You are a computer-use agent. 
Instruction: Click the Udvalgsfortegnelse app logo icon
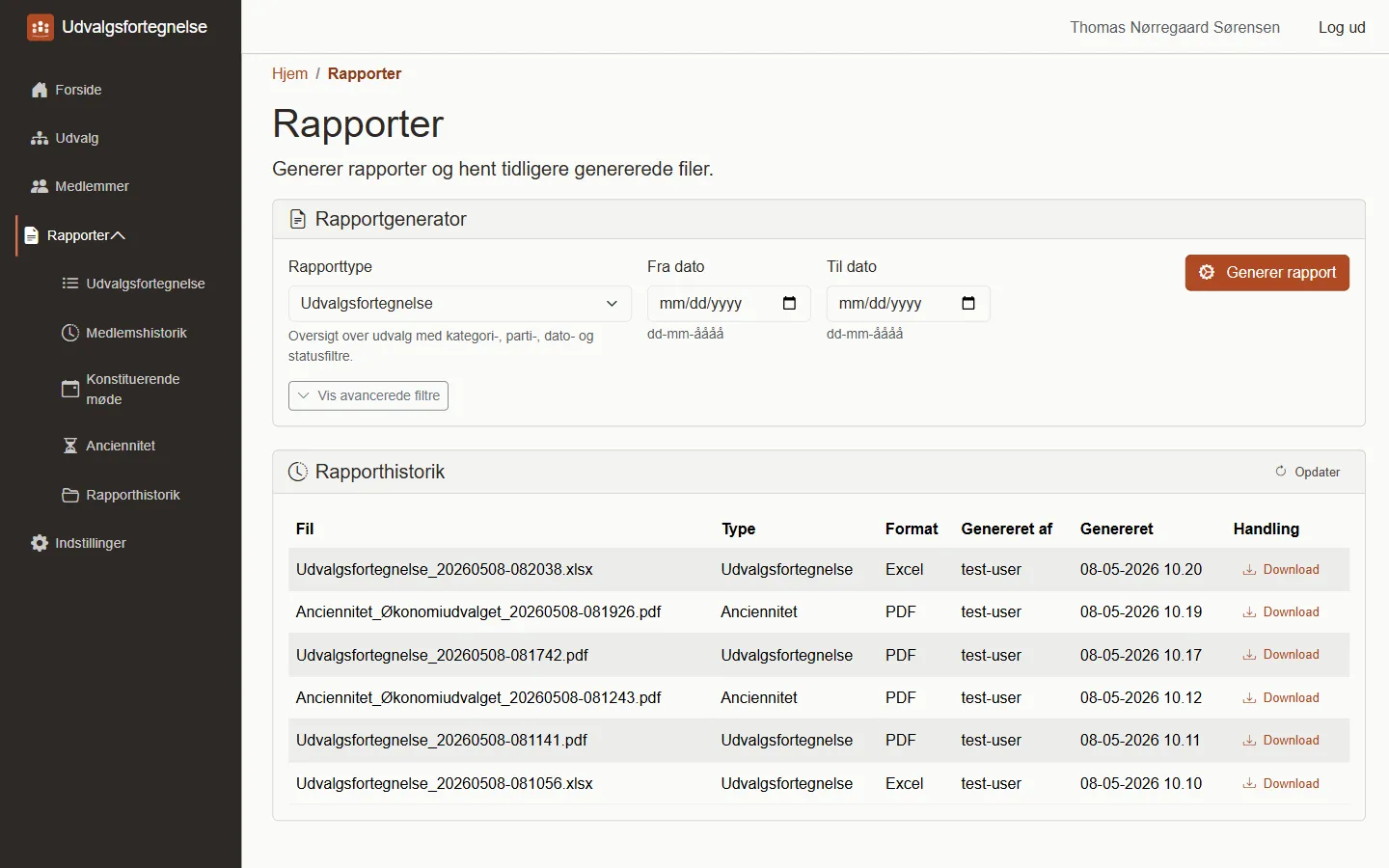tap(41, 27)
